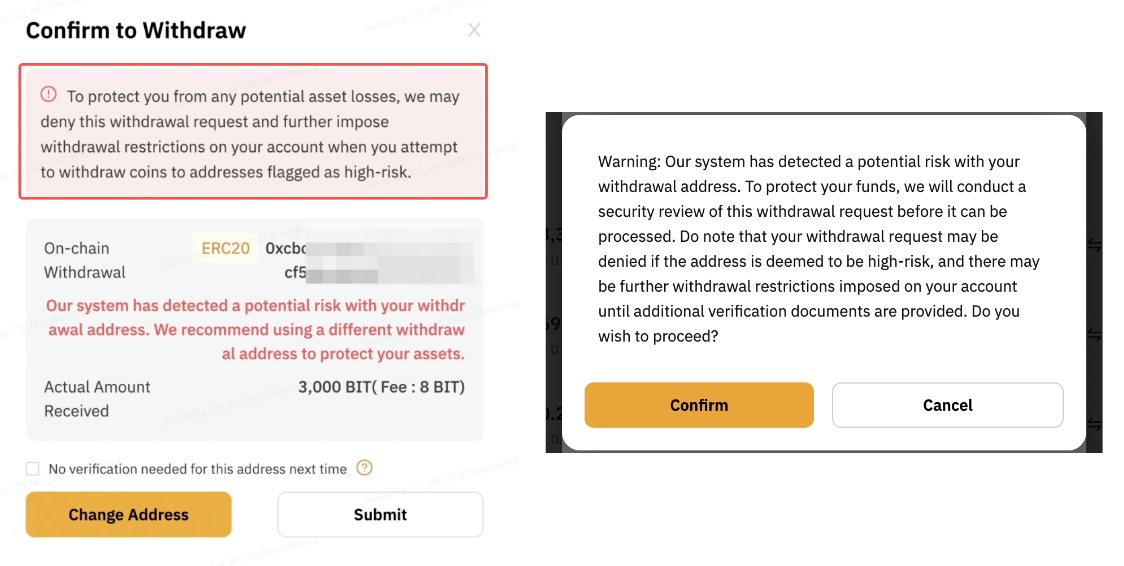Close the Confirm to Withdraw dialog
Viewport: 1124px width, 566px height.
coord(474,31)
